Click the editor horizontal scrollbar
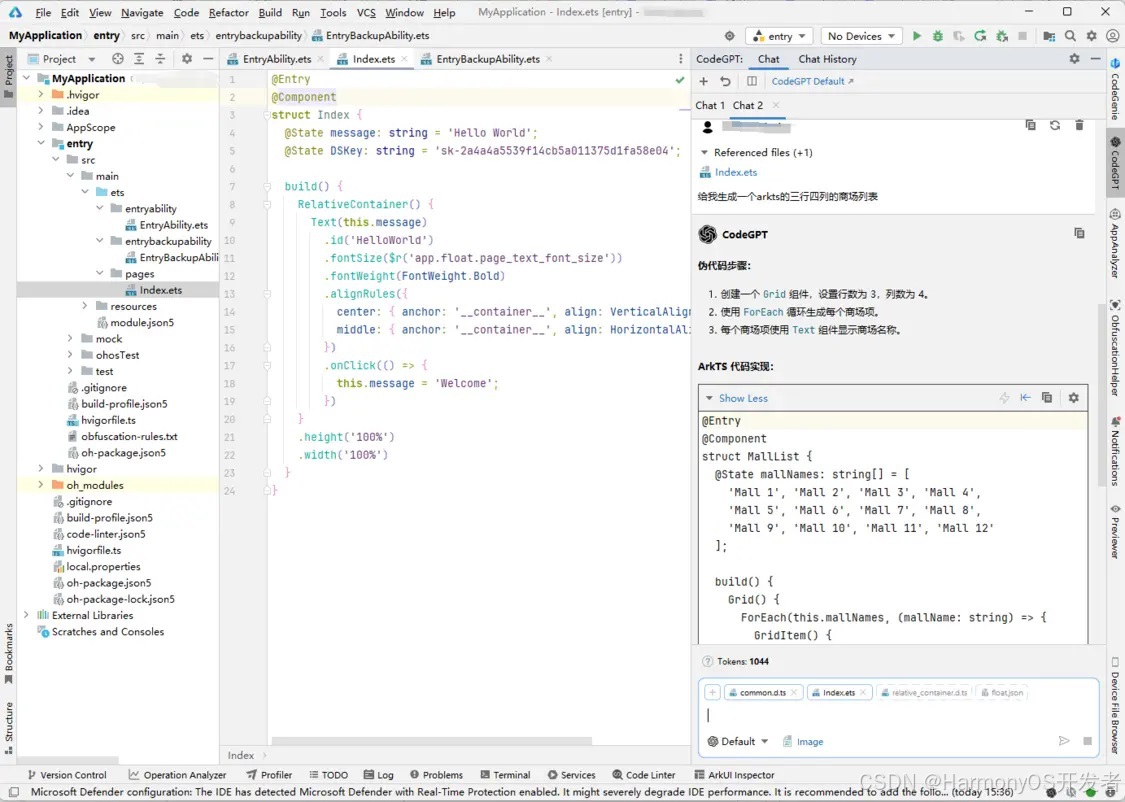This screenshot has width=1125, height=802. (x=432, y=740)
